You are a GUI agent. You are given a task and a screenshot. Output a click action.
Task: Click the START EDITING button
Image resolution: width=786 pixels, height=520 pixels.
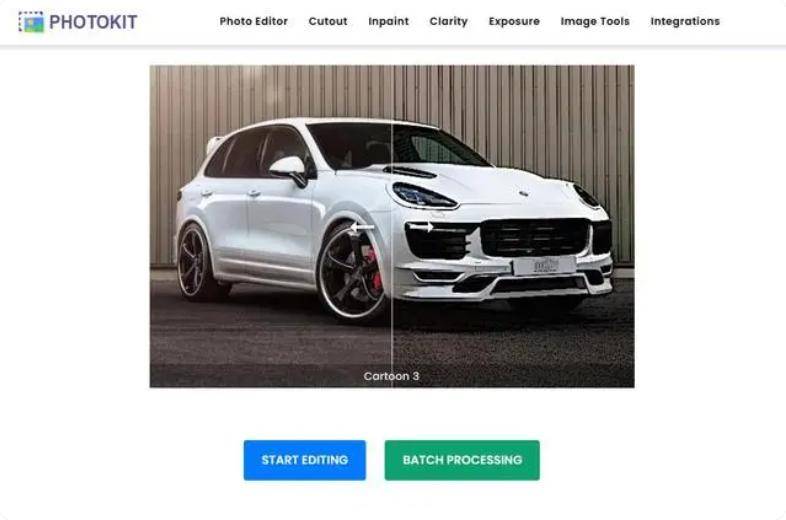point(305,460)
